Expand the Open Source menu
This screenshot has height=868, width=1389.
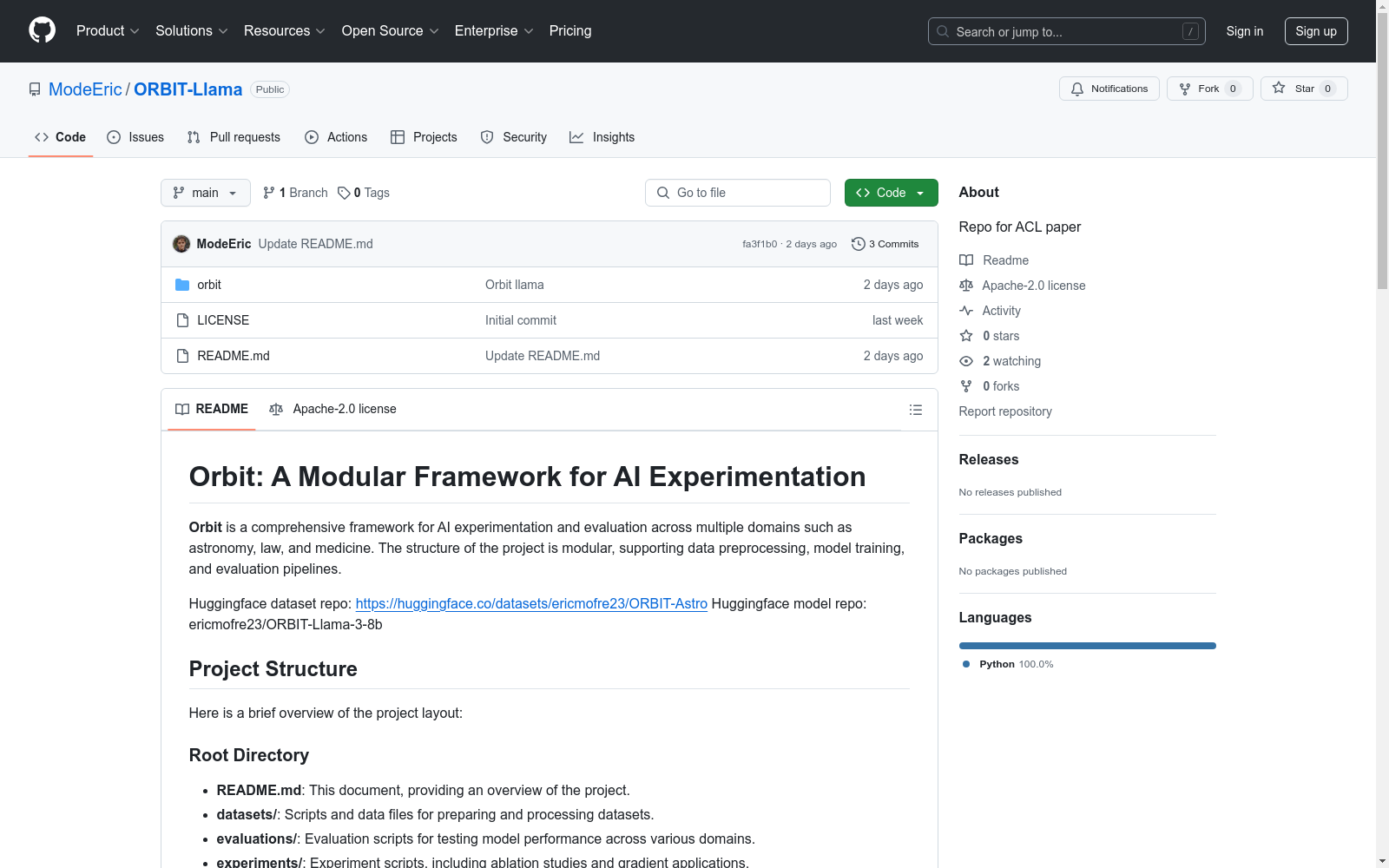[x=391, y=30]
